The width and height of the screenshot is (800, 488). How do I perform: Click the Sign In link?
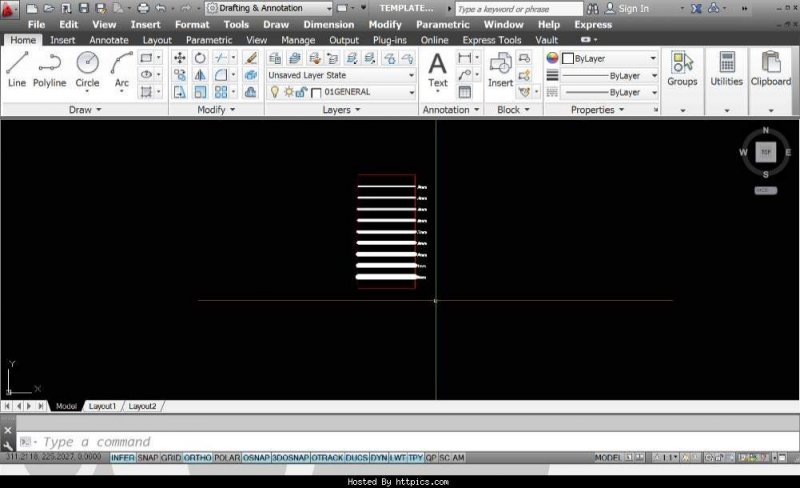point(632,9)
